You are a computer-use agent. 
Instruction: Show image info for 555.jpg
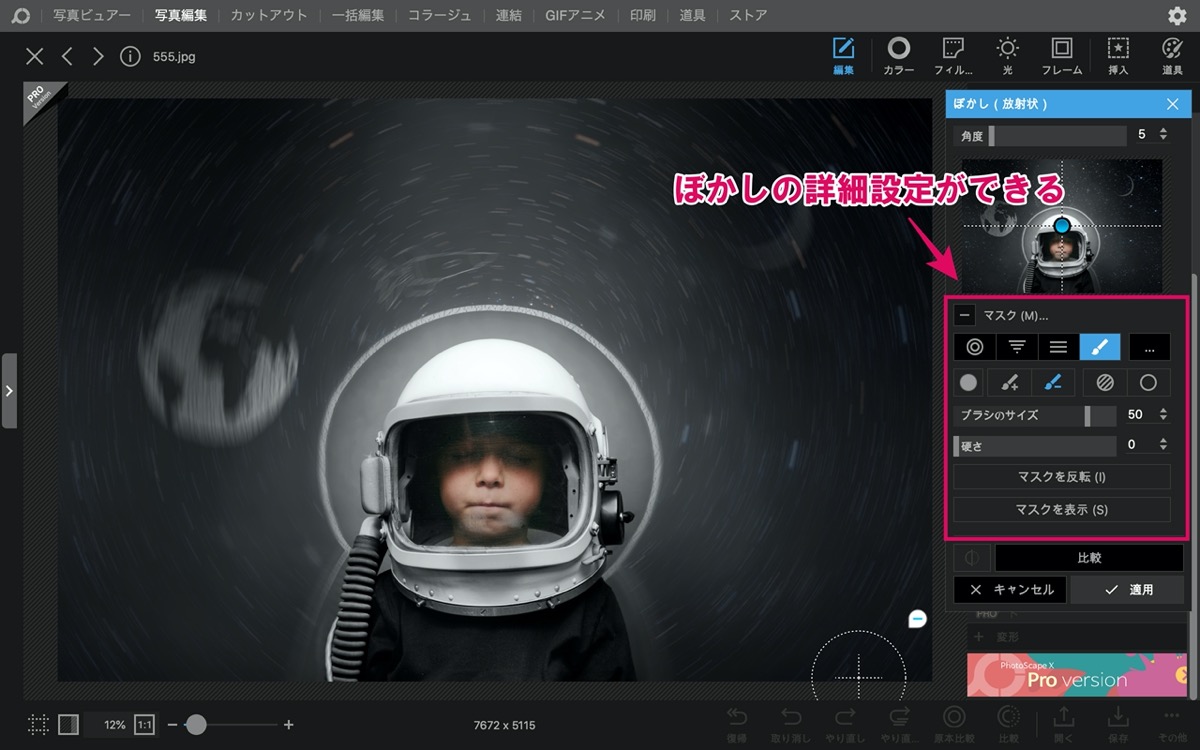tap(130, 56)
